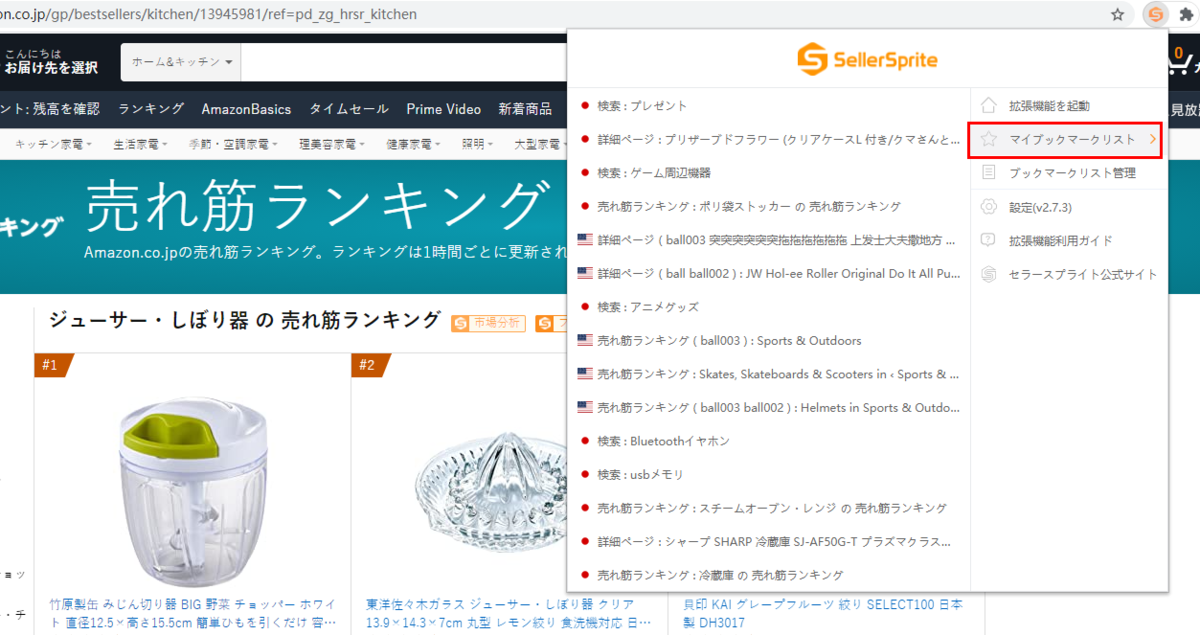1200x635 pixels.
Task: Expand the 照明 category menu
Action: pyautogui.click(x=477, y=144)
